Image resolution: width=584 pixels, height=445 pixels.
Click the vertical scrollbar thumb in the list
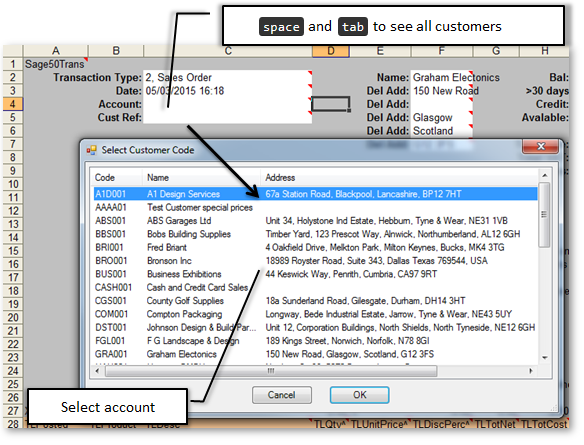pos(544,214)
